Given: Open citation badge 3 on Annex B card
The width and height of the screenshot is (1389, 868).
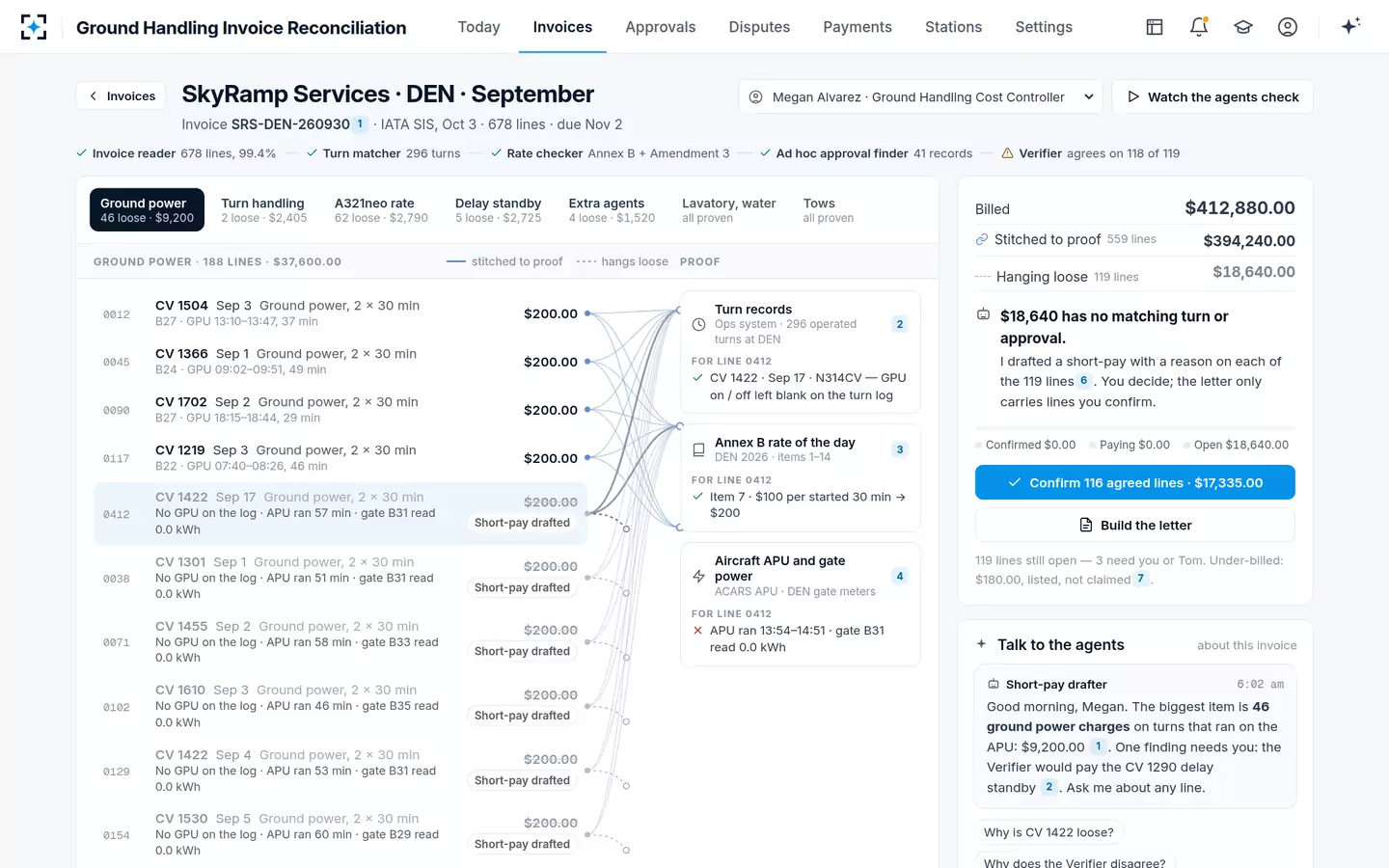Looking at the screenshot, I should [900, 449].
